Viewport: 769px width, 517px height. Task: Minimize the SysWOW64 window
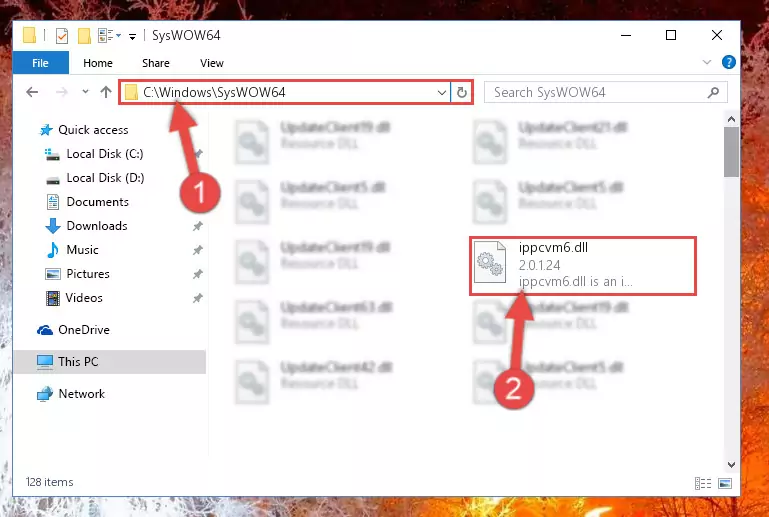(x=626, y=35)
